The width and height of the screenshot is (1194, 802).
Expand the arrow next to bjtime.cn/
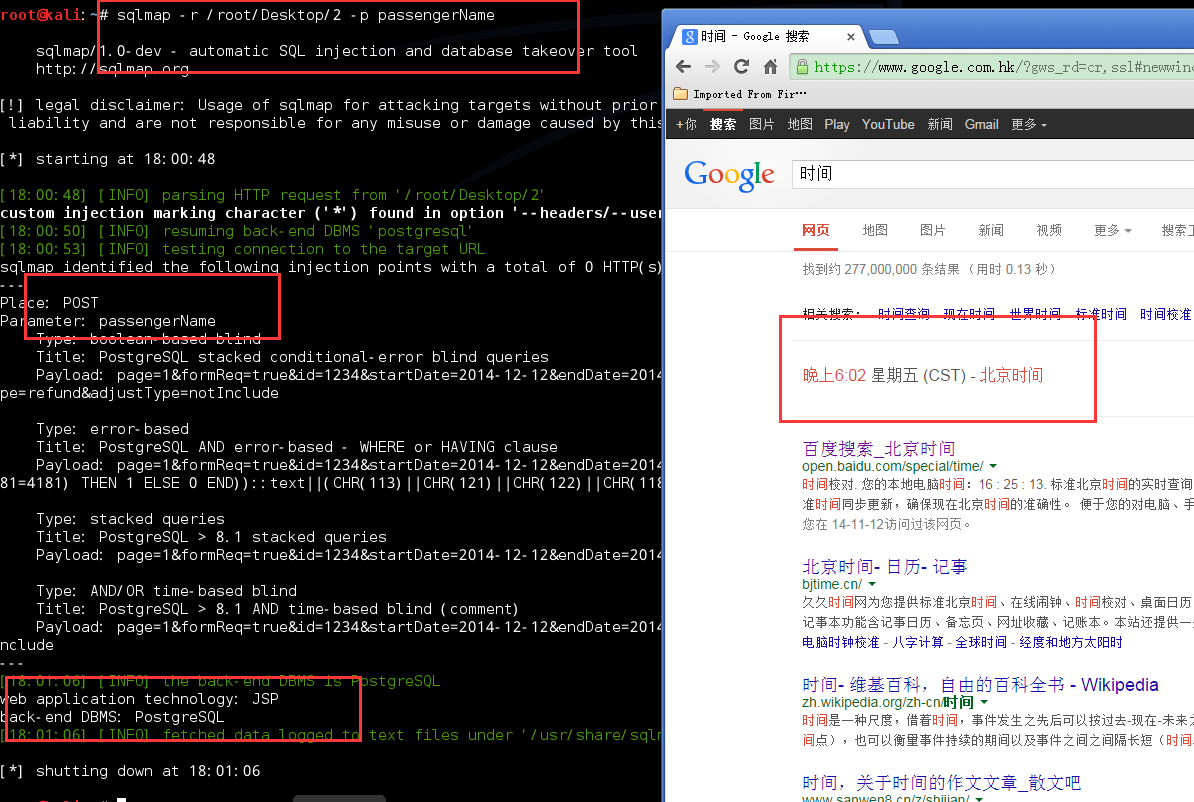(x=872, y=584)
